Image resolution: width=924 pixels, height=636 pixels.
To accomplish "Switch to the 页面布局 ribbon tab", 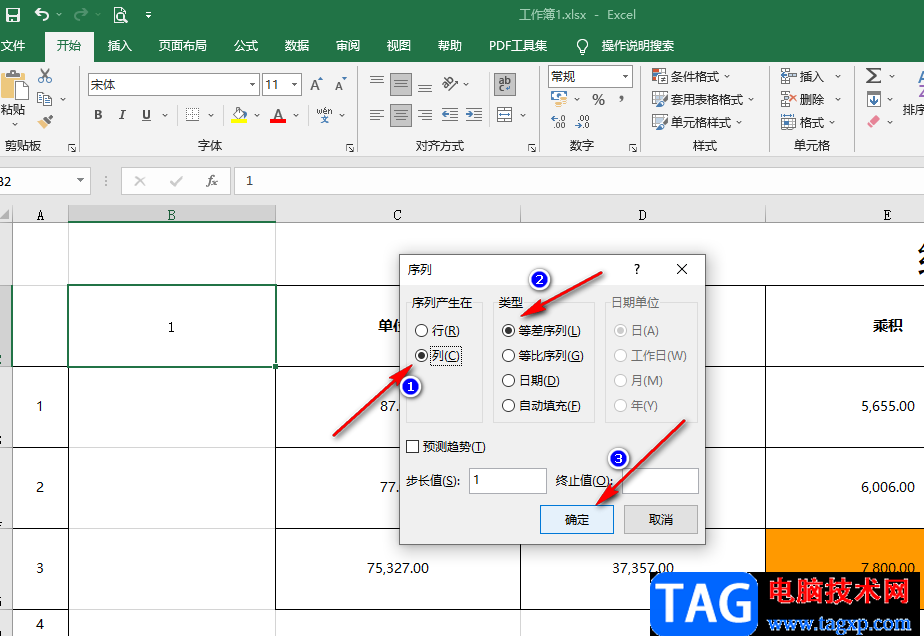I will [x=182, y=45].
